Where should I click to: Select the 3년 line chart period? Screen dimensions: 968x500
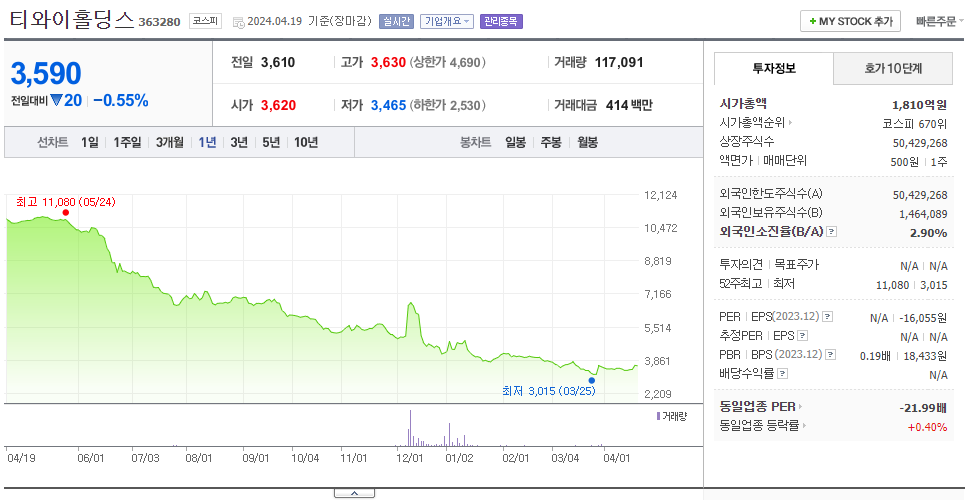(239, 143)
